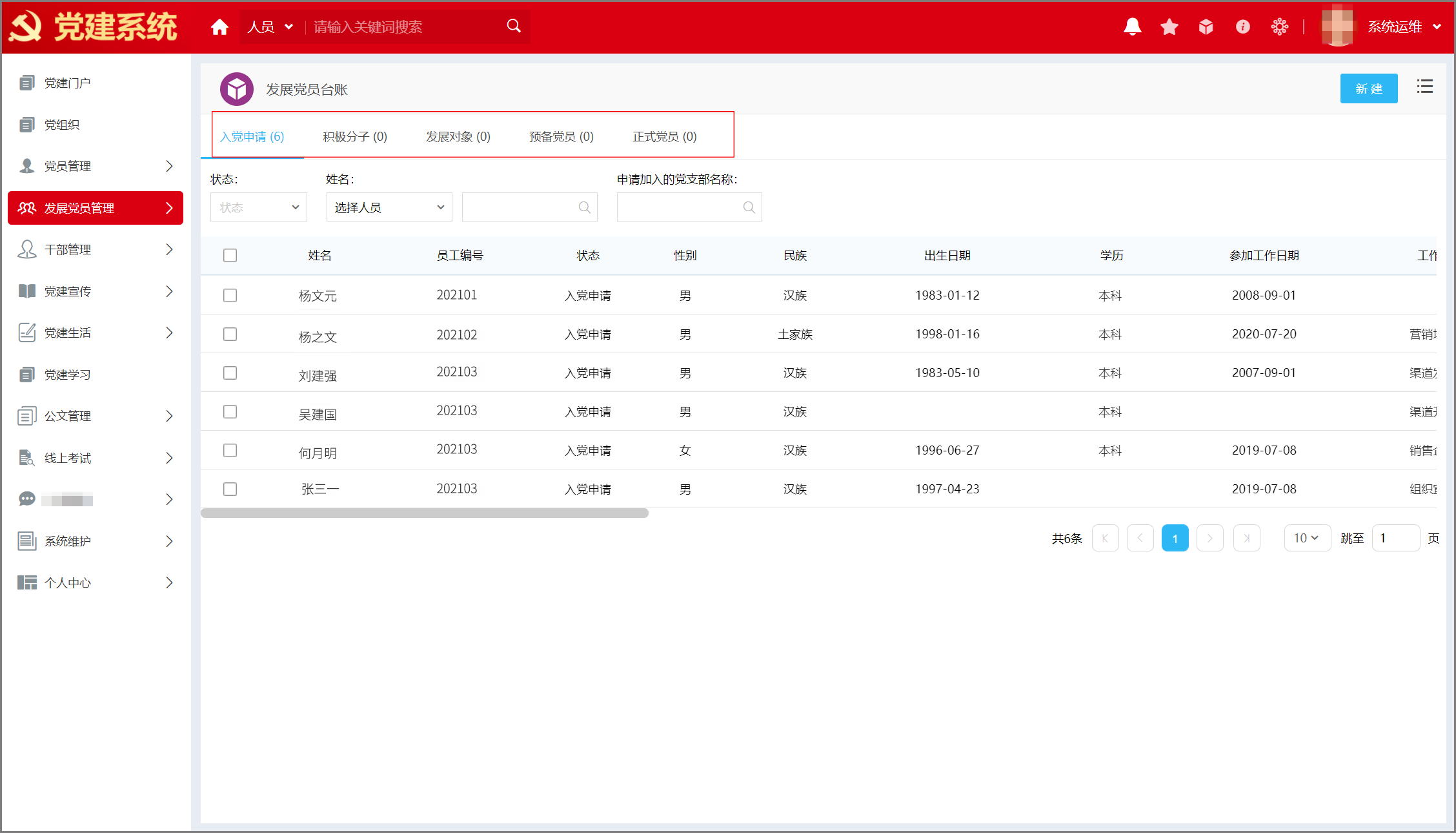The height and width of the screenshot is (833, 1456).
Task: Toggle the select-all header checkbox
Action: (230, 255)
